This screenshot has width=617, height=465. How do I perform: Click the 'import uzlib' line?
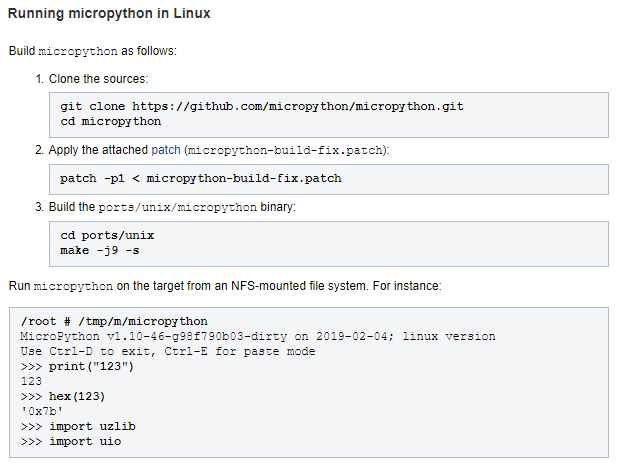78,426
